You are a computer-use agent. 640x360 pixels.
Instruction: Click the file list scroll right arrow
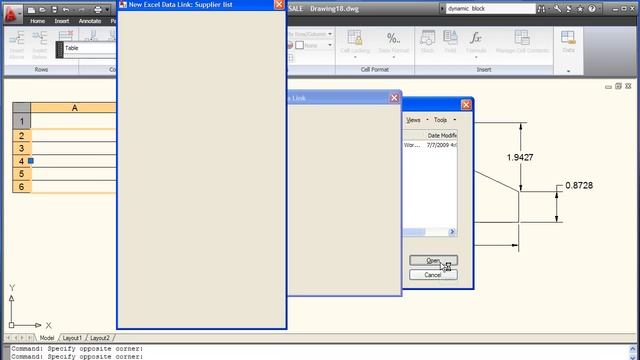pyautogui.click(x=452, y=232)
